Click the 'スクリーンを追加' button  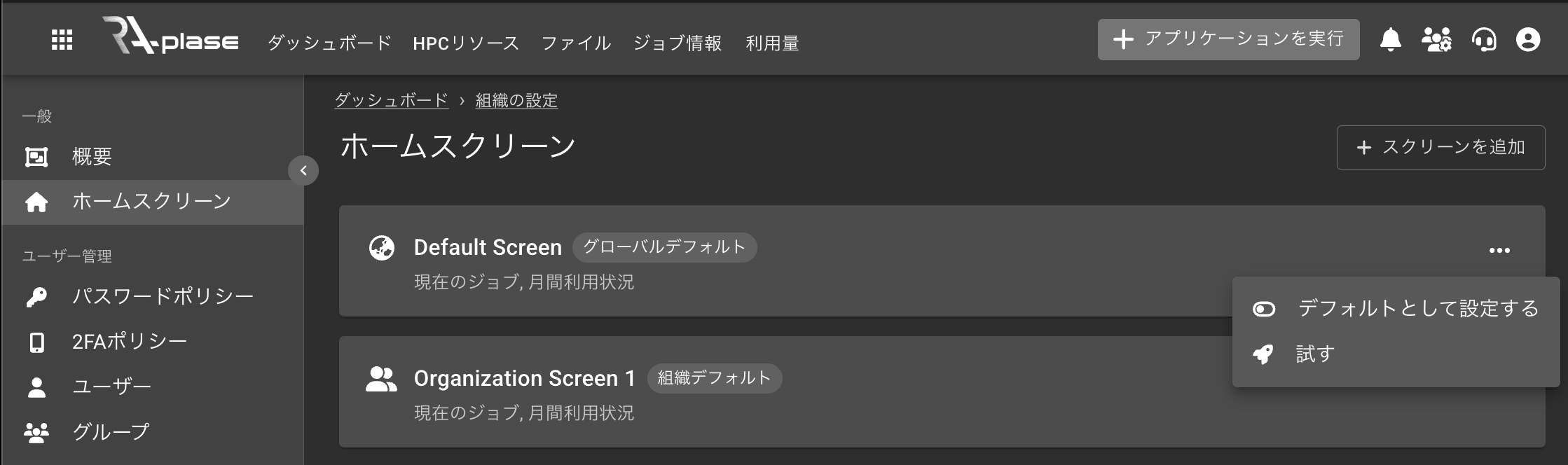point(1440,148)
